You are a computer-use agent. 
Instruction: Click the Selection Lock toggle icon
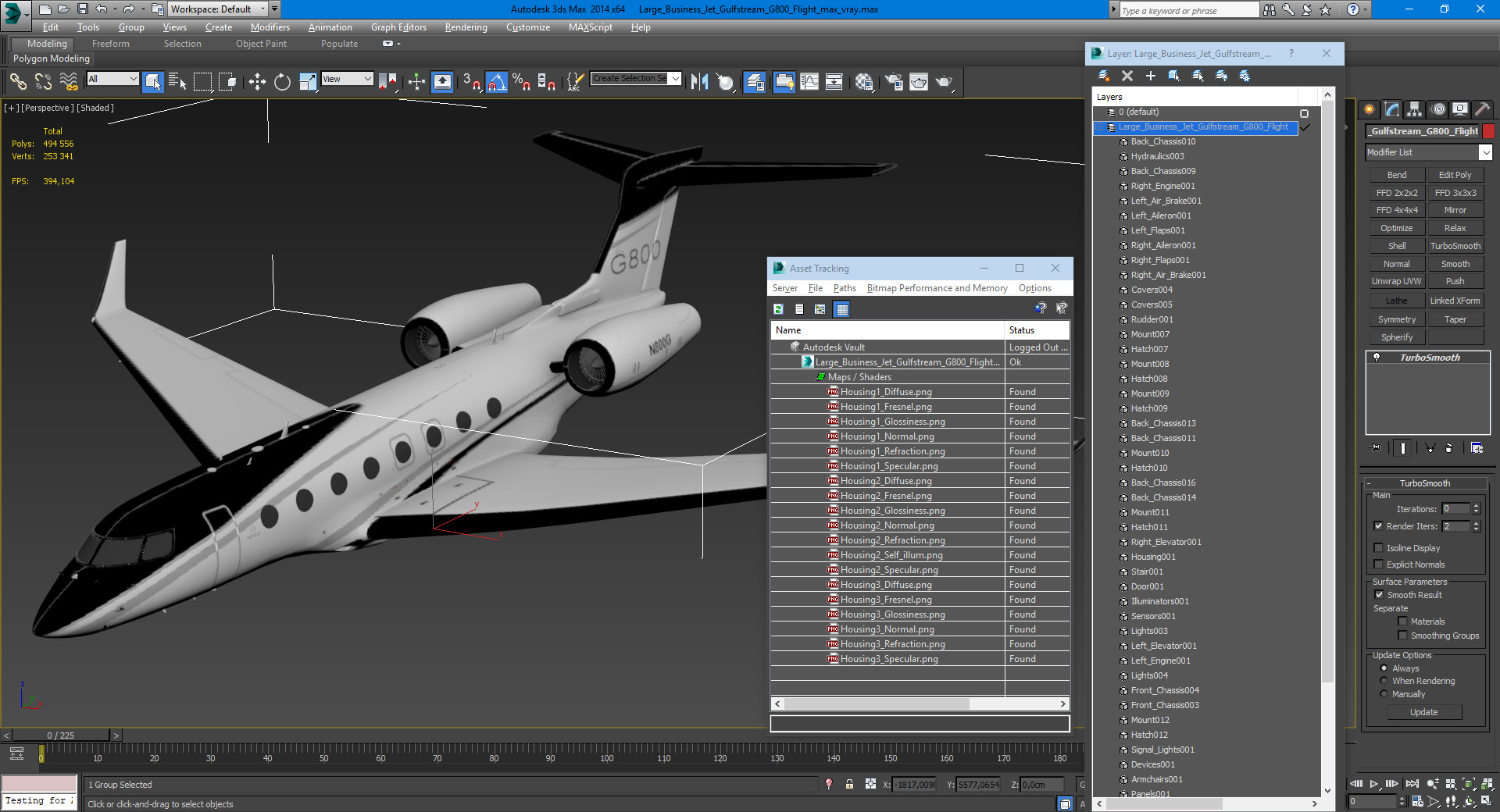(x=849, y=784)
